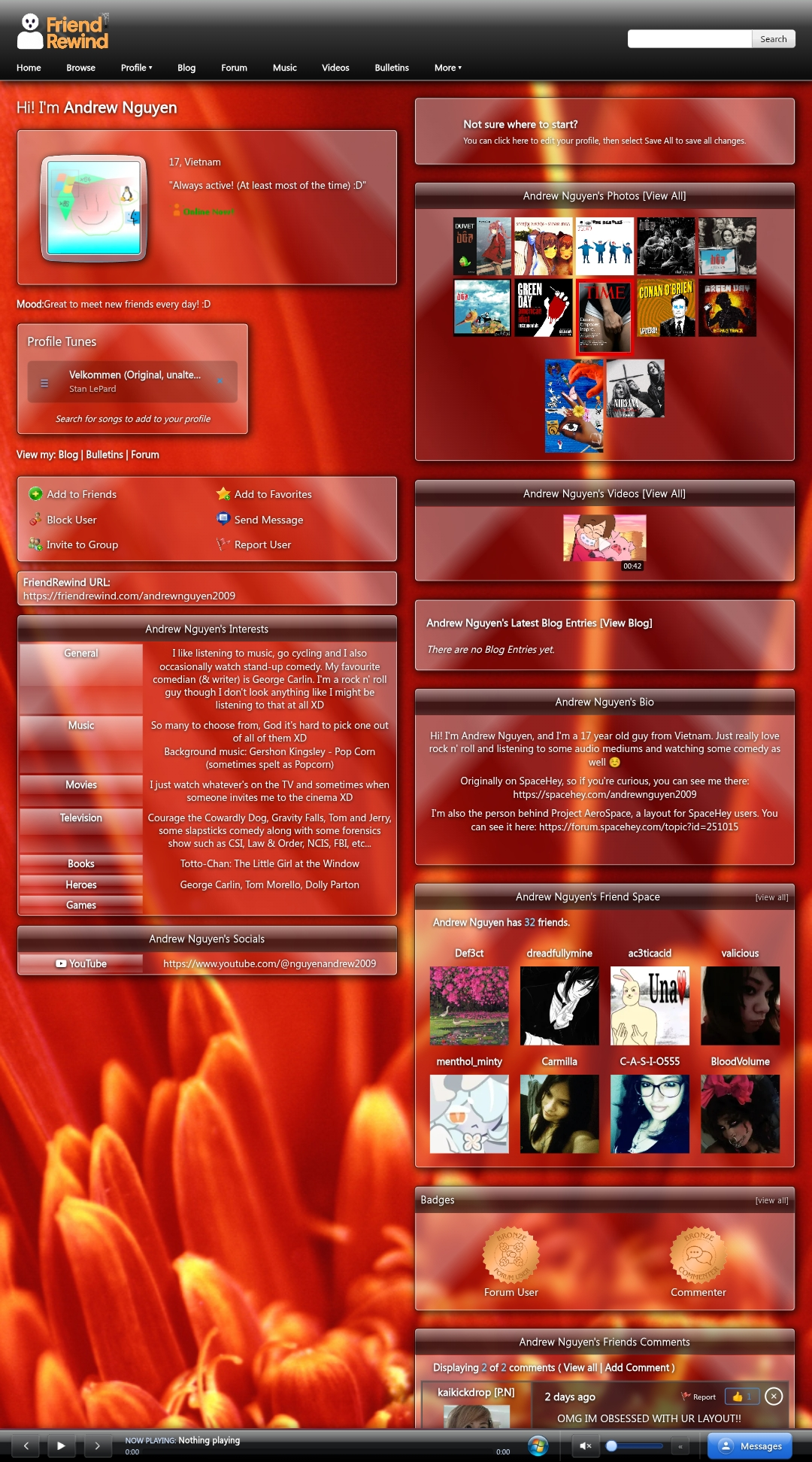This screenshot has width=812, height=1462.
Task: Open the Bulletins link under View my
Action: click(x=105, y=455)
